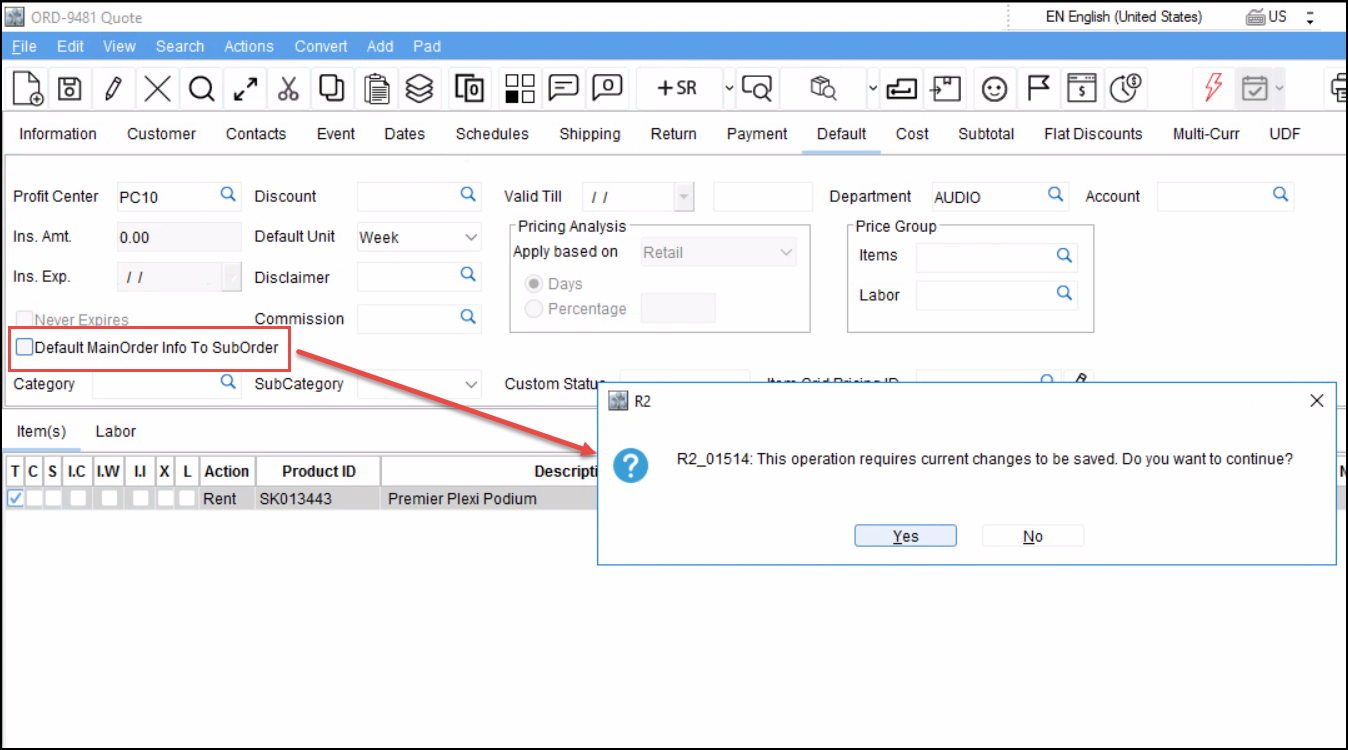Open the Valid Till date dropdown
The height and width of the screenshot is (750, 1348).
click(x=684, y=197)
